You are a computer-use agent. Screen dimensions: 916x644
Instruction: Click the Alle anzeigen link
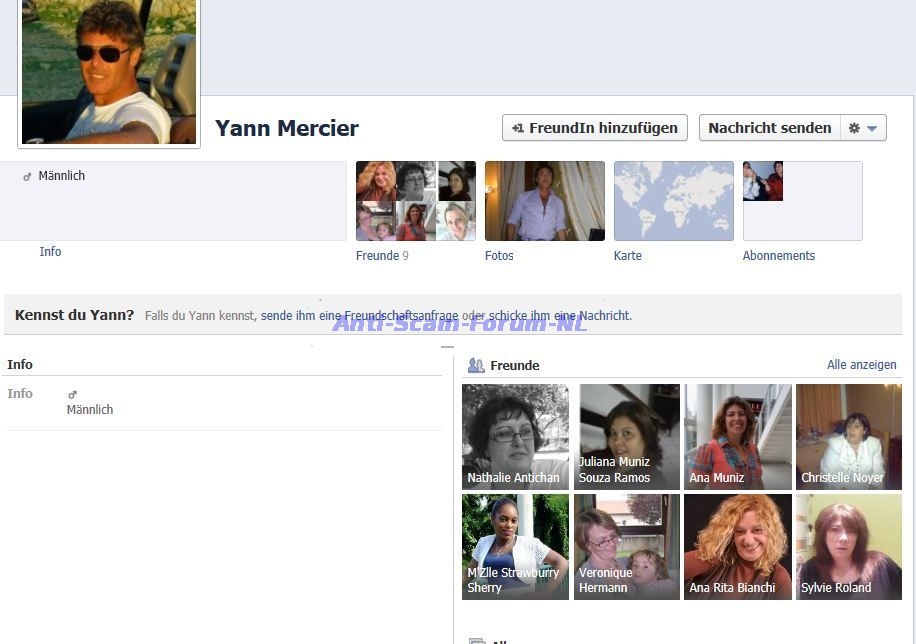[861, 365]
